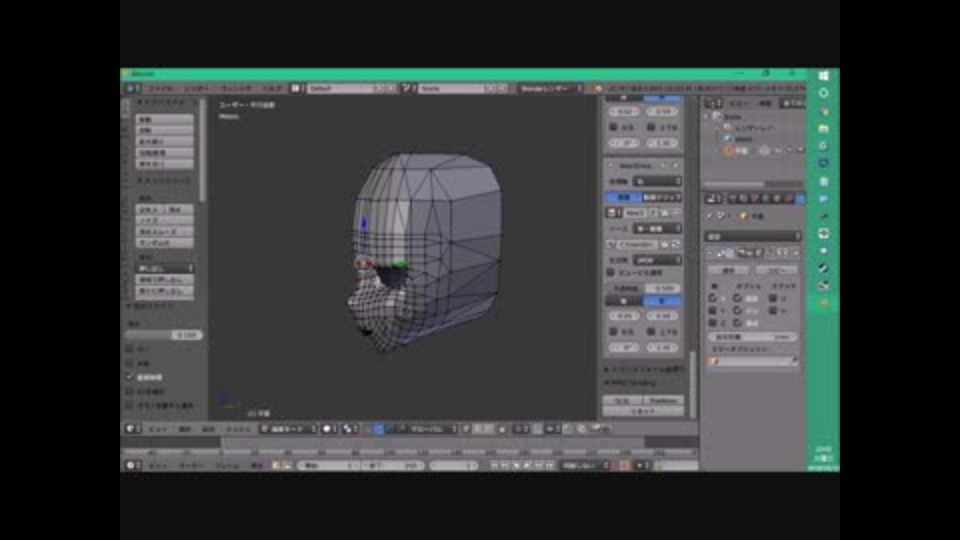Viewport: 960px width, 540px height.
Task: Open the Properties editor type icon
Action: (x=713, y=198)
